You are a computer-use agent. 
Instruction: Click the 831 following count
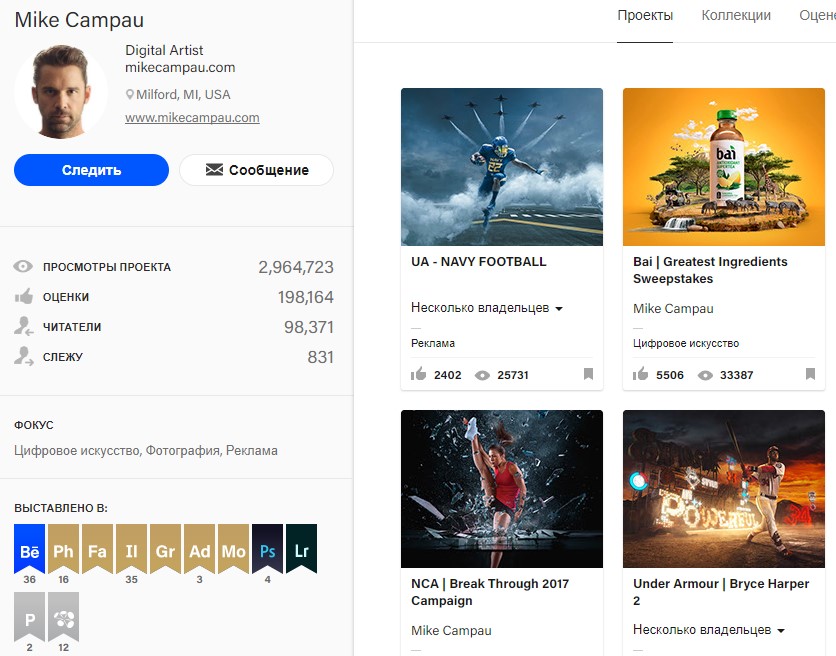320,357
